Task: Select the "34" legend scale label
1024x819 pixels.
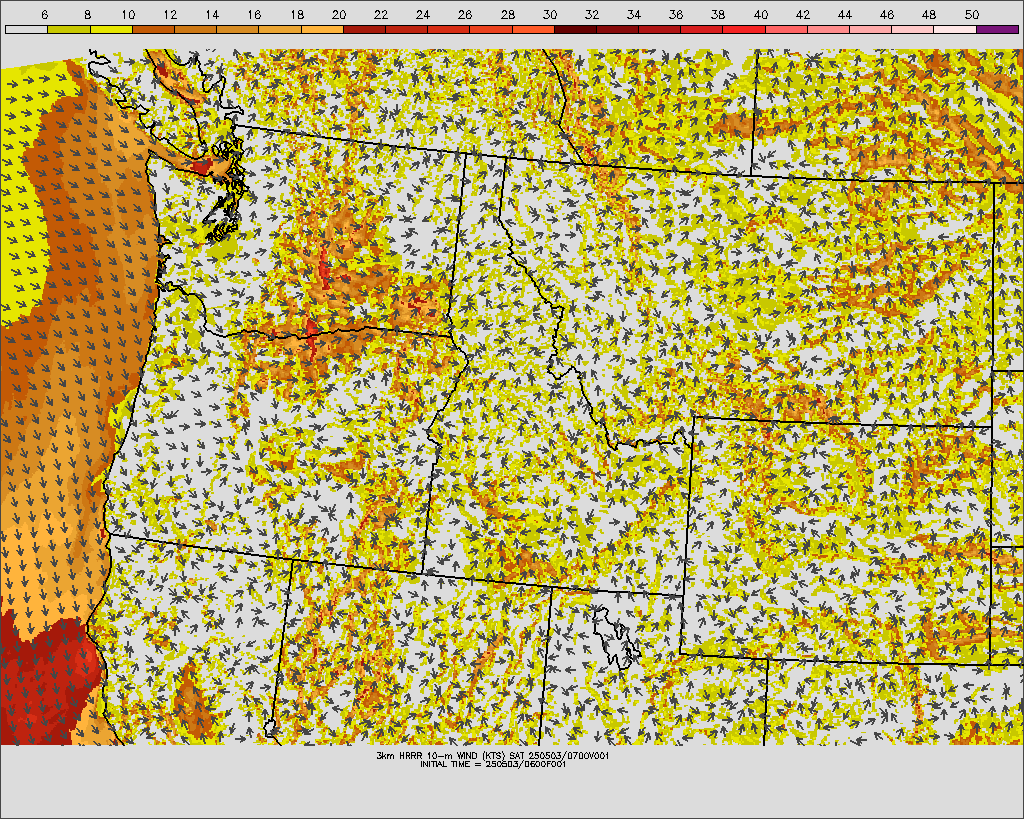Action: coord(634,14)
